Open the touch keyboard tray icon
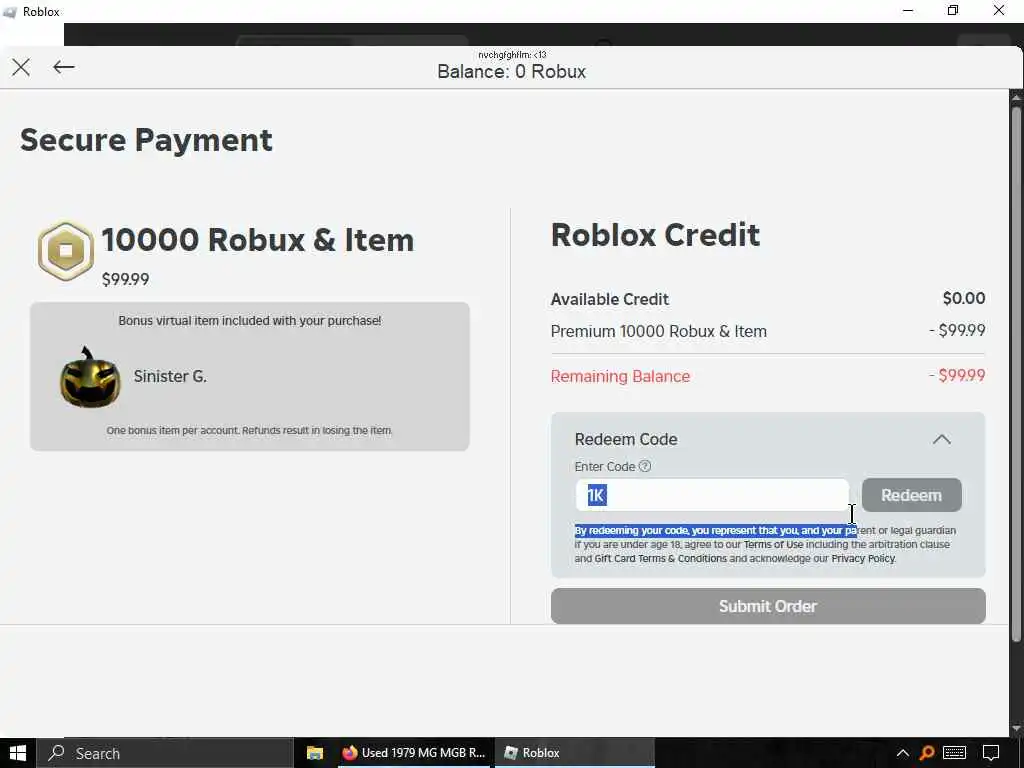The width and height of the screenshot is (1024, 768). (955, 753)
